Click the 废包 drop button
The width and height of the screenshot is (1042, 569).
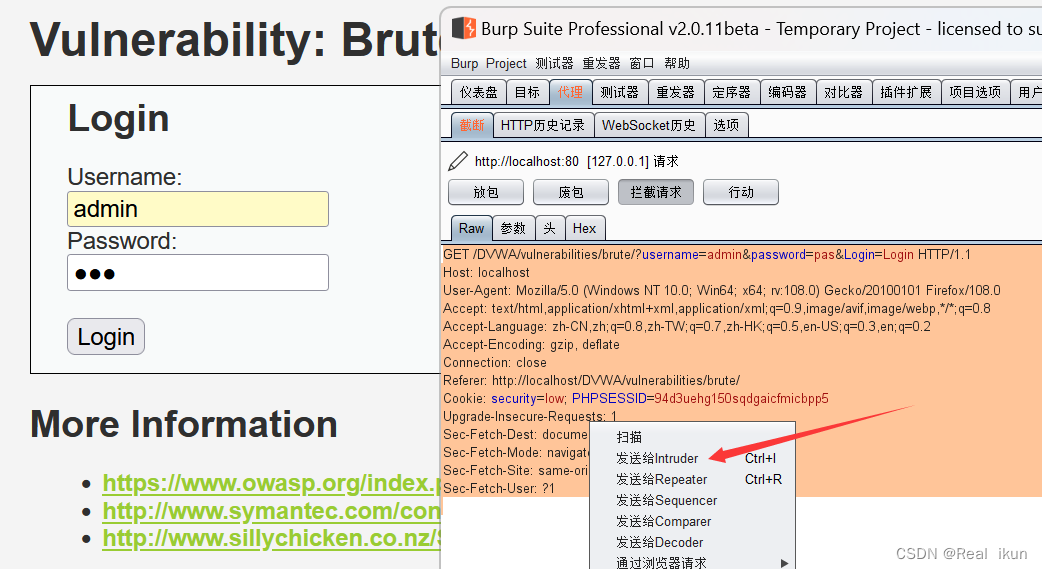click(571, 192)
